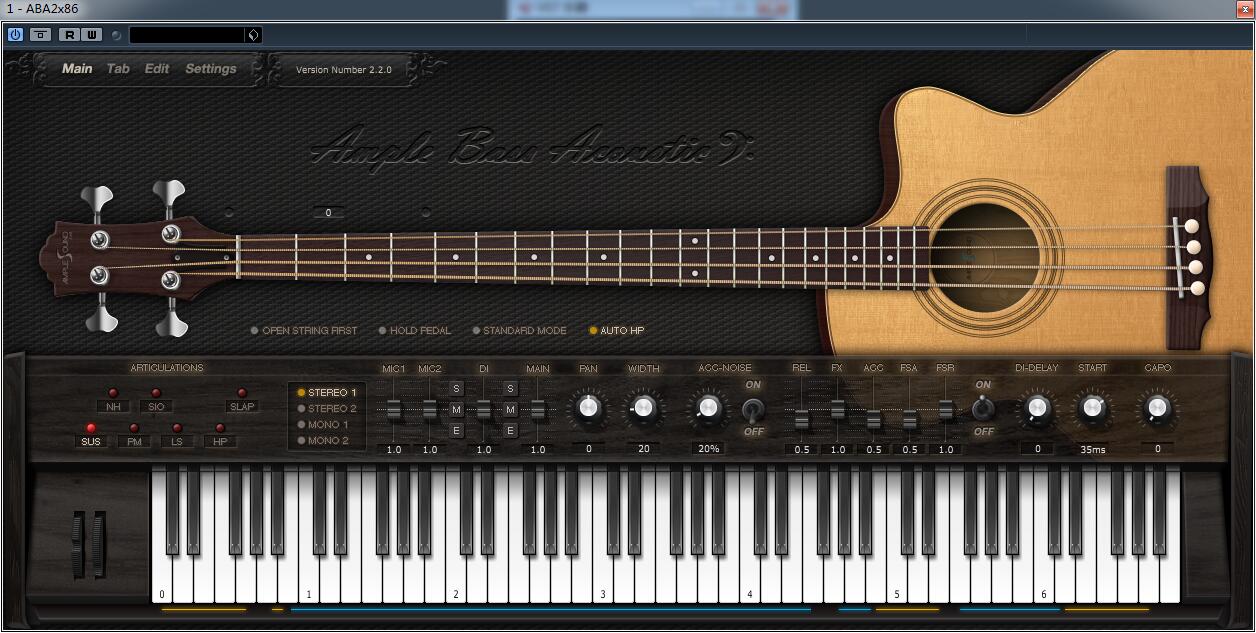Select the STEREO 2 mic mode
Screen dimensions: 1256x633
click(x=326, y=409)
